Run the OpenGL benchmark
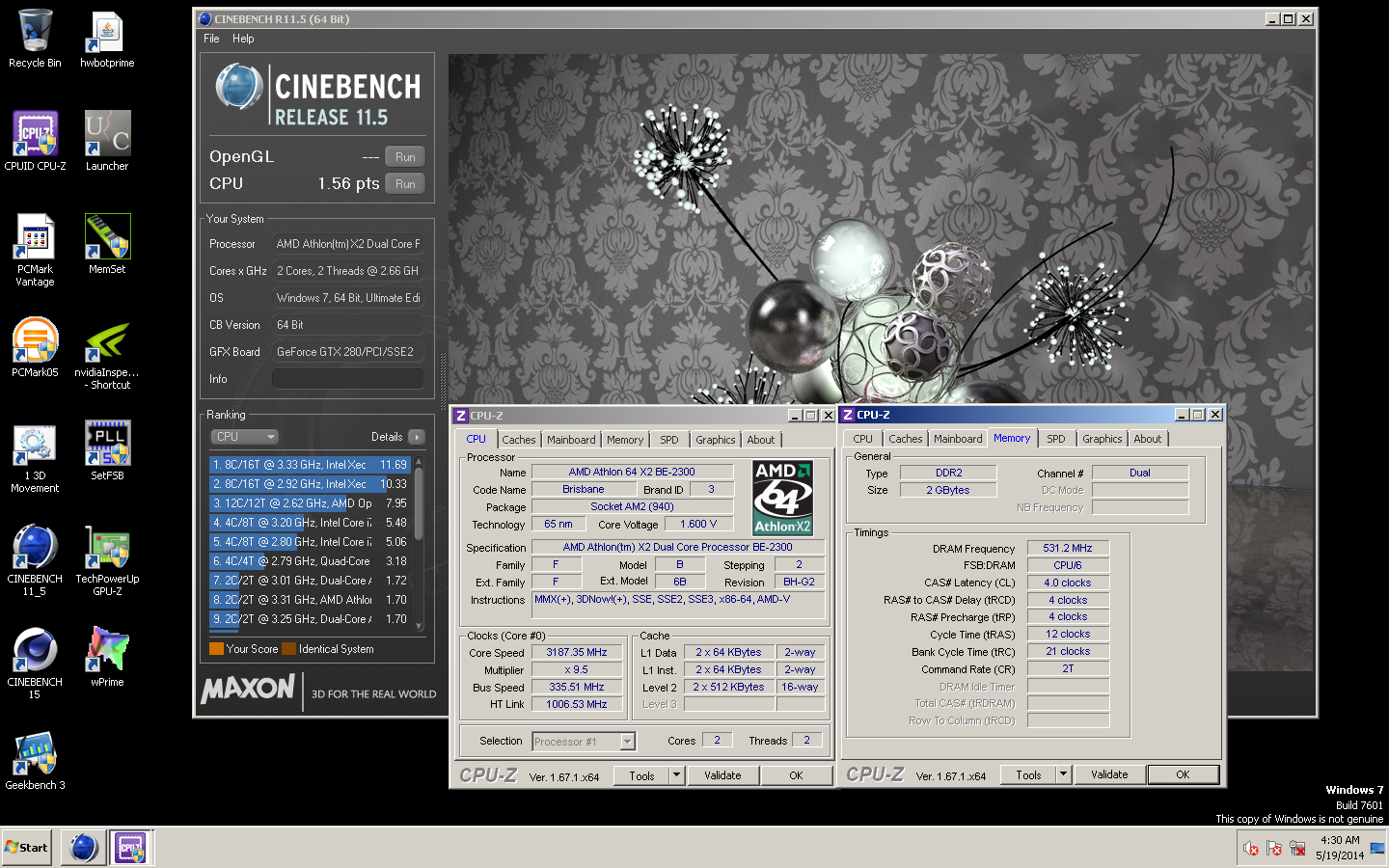The height and width of the screenshot is (868, 1389). [x=405, y=157]
